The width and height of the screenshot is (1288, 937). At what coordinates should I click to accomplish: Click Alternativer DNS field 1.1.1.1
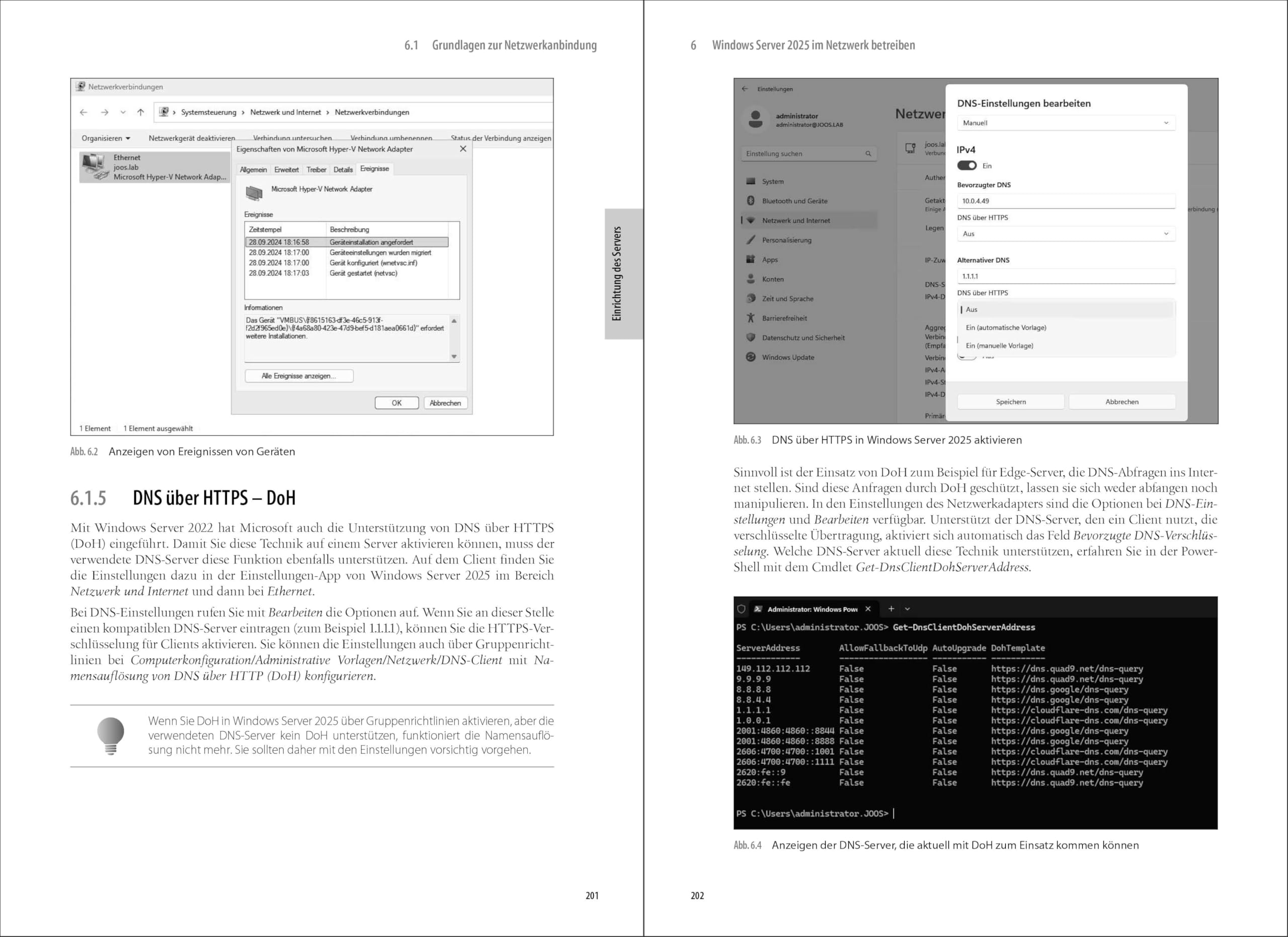pos(1066,276)
